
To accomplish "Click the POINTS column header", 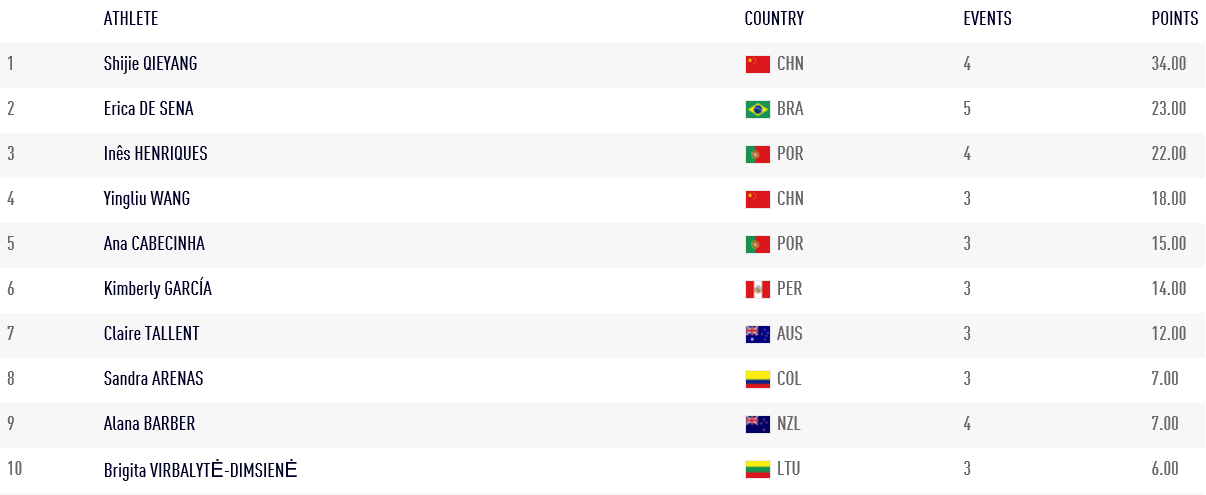I will tap(1175, 19).
